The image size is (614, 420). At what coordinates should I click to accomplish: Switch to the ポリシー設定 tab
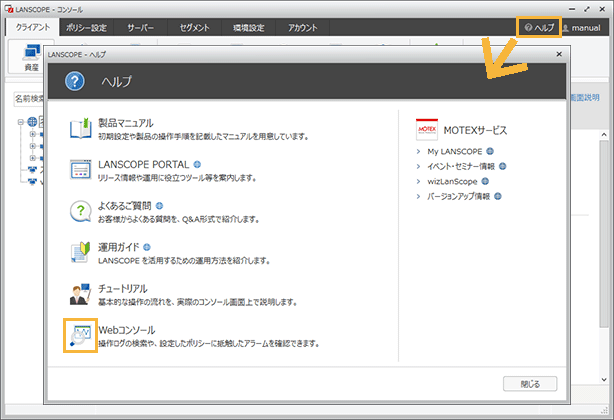point(86,27)
